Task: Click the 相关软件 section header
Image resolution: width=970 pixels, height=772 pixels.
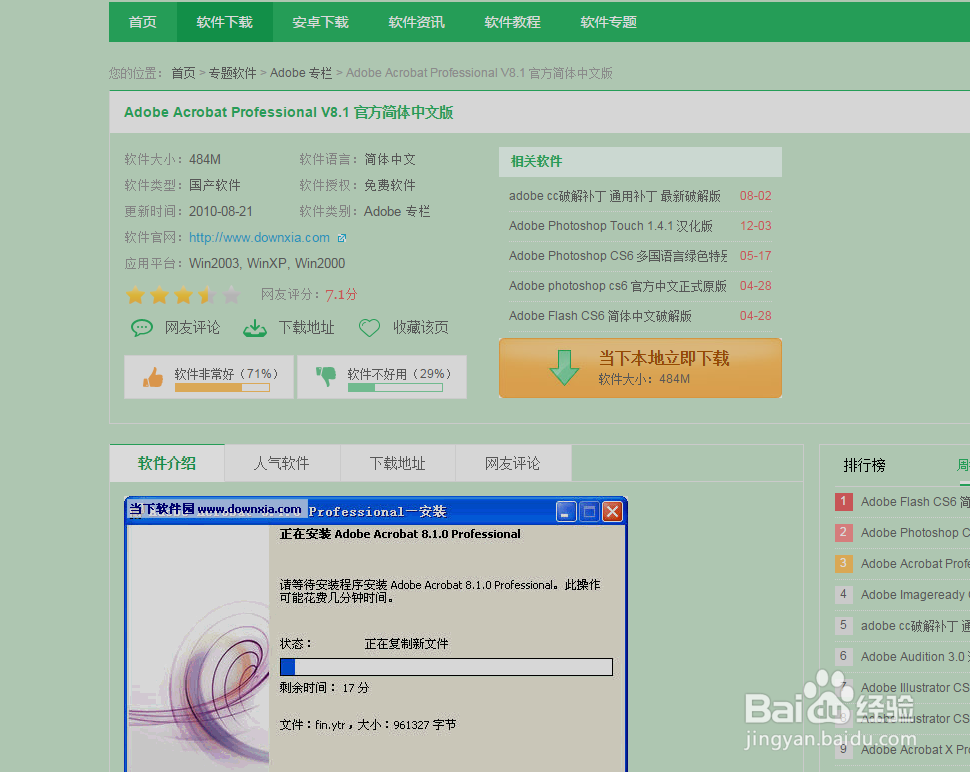Action: [x=640, y=161]
